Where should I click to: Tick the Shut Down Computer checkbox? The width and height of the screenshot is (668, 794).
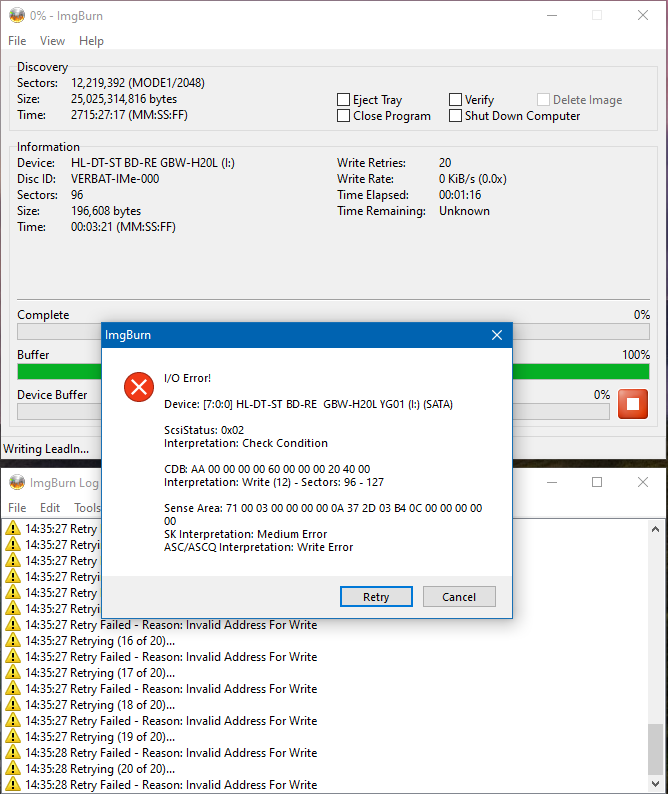[x=455, y=115]
